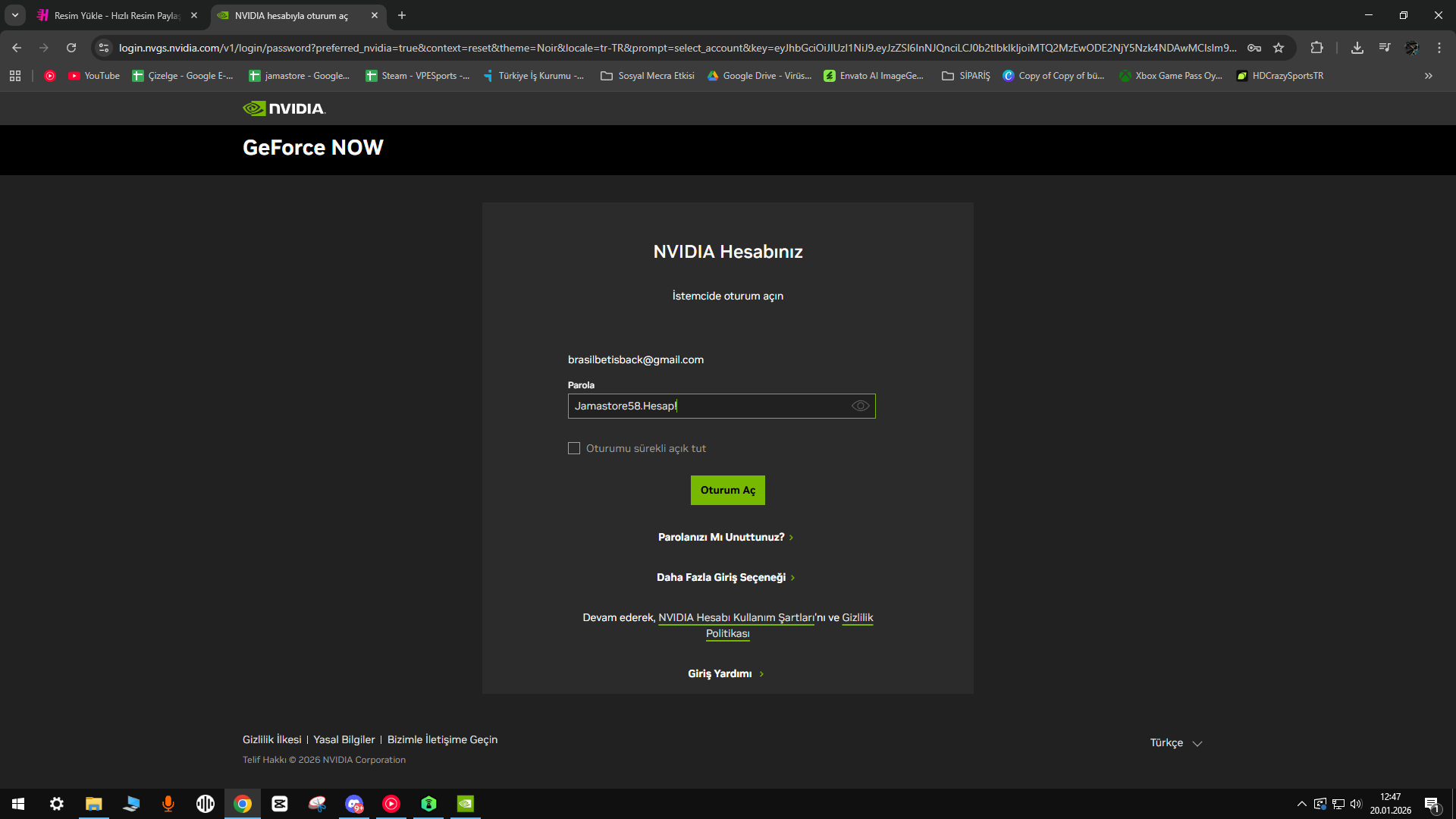The height and width of the screenshot is (819, 1456).
Task: Open a new browser tab
Action: point(402,15)
